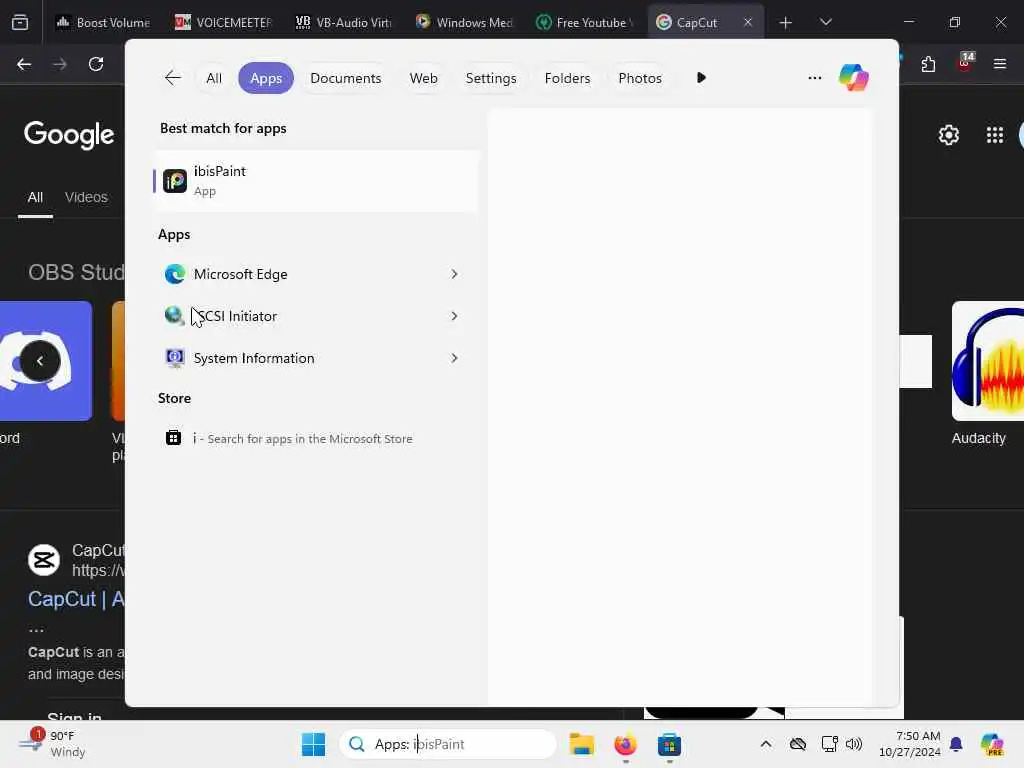The image size is (1024, 768).
Task: Close the CapCut browser tab
Action: click(x=748, y=22)
